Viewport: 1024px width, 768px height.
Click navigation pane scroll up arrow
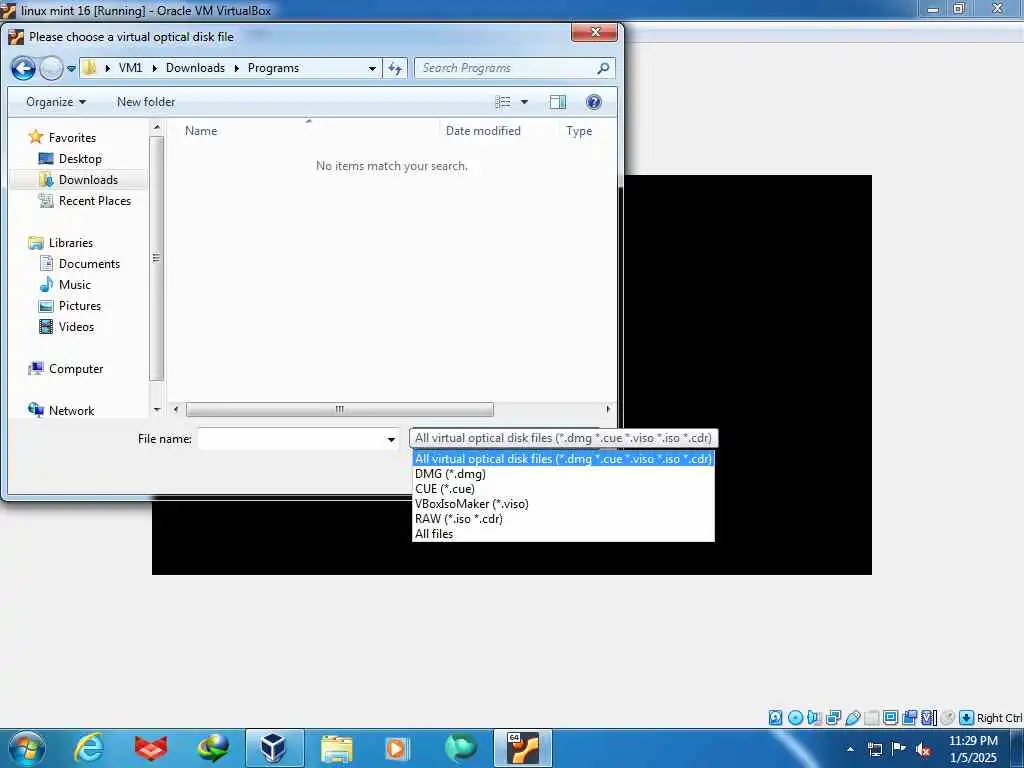[157, 128]
